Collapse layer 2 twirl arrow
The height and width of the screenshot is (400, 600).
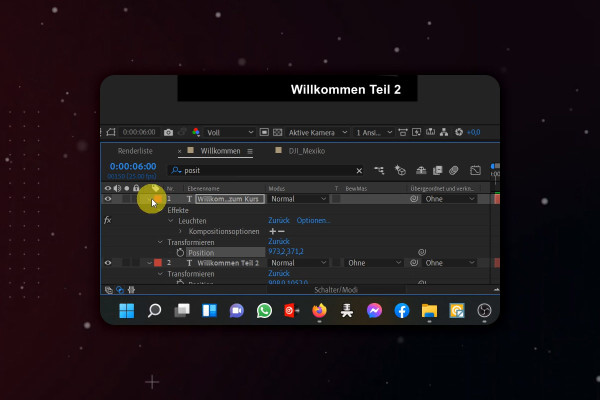tap(149, 263)
